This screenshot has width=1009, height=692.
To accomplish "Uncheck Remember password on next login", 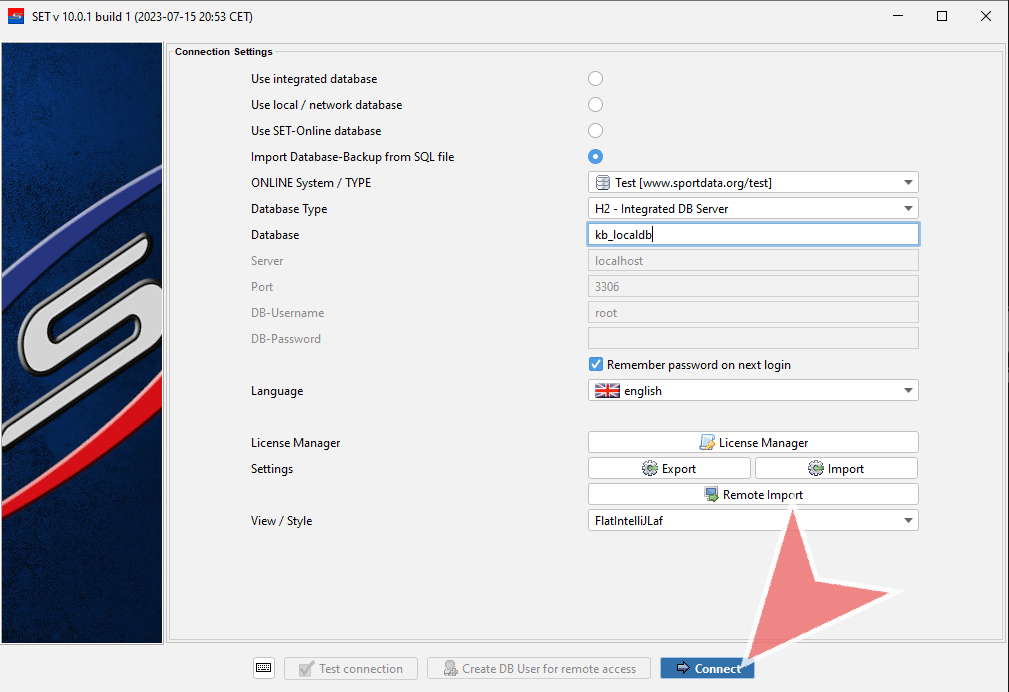I will pos(596,365).
